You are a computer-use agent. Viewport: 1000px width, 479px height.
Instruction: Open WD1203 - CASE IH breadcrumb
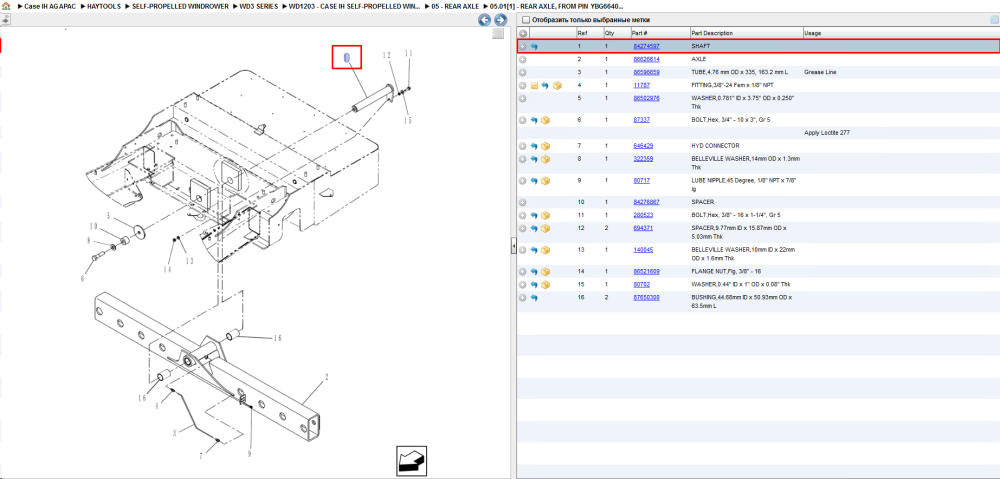coord(354,6)
